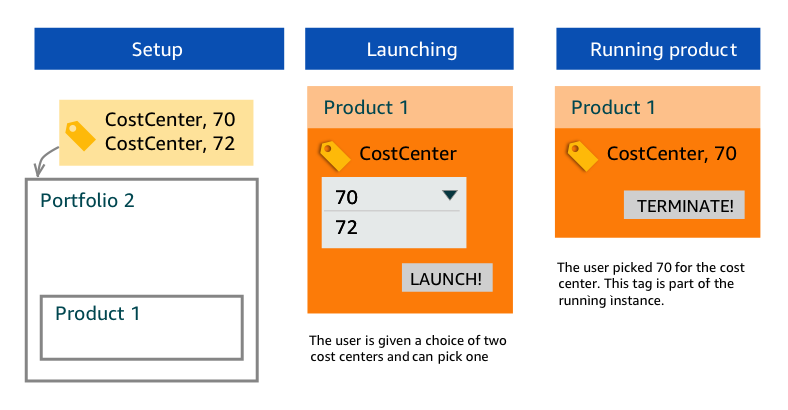This screenshot has height=410, width=788.
Task: Choose option 72 from the cost center list
Action: tap(347, 228)
